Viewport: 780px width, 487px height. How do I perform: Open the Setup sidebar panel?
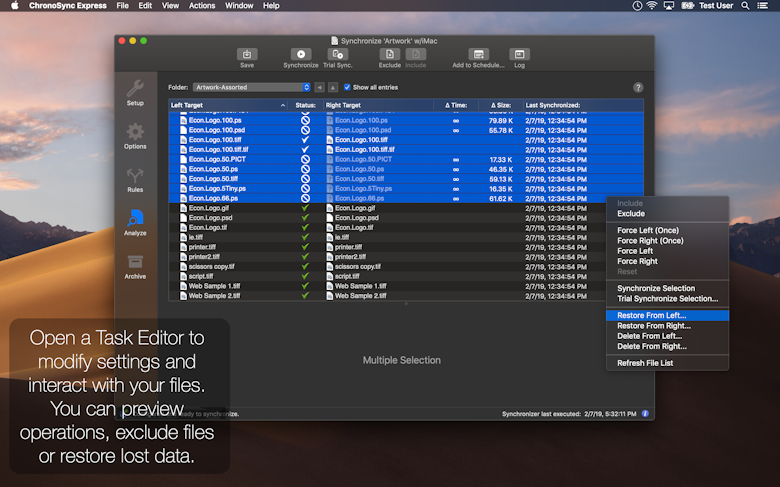coord(135,93)
